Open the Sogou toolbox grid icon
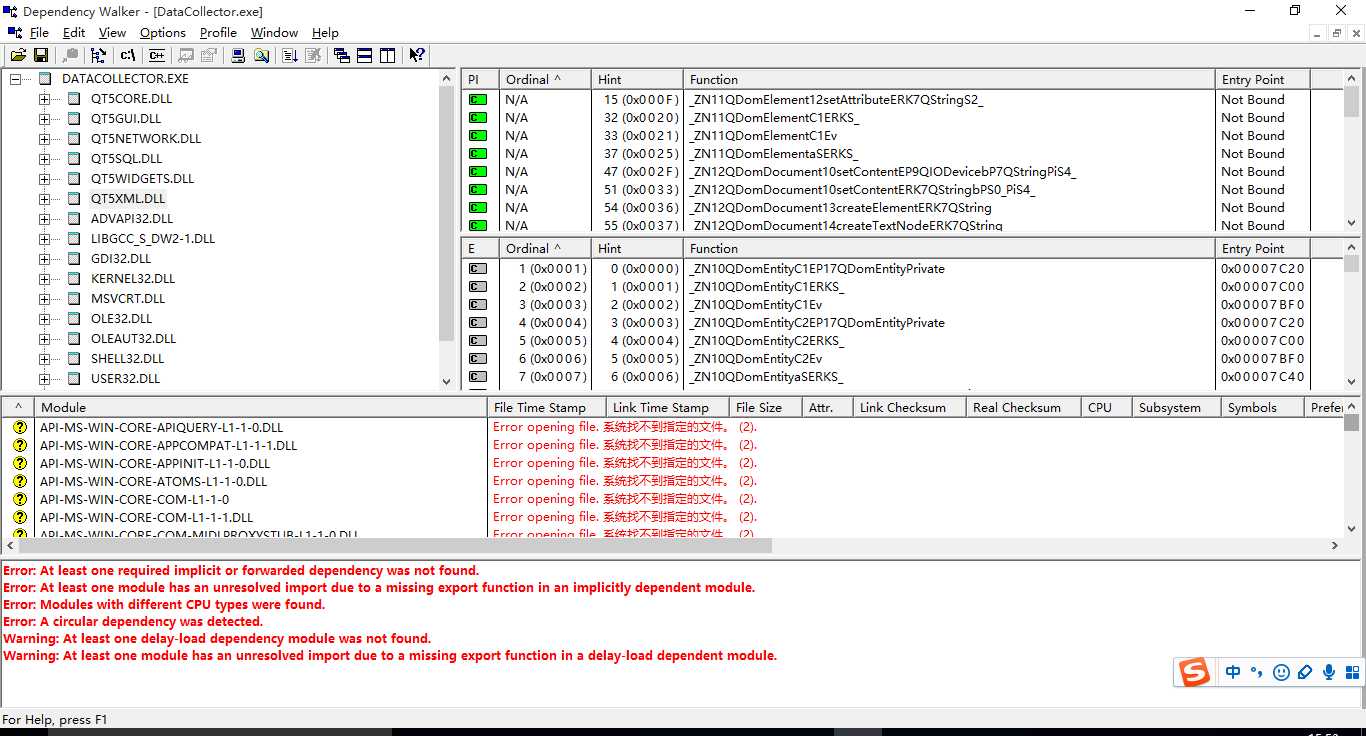 pos(1353,672)
